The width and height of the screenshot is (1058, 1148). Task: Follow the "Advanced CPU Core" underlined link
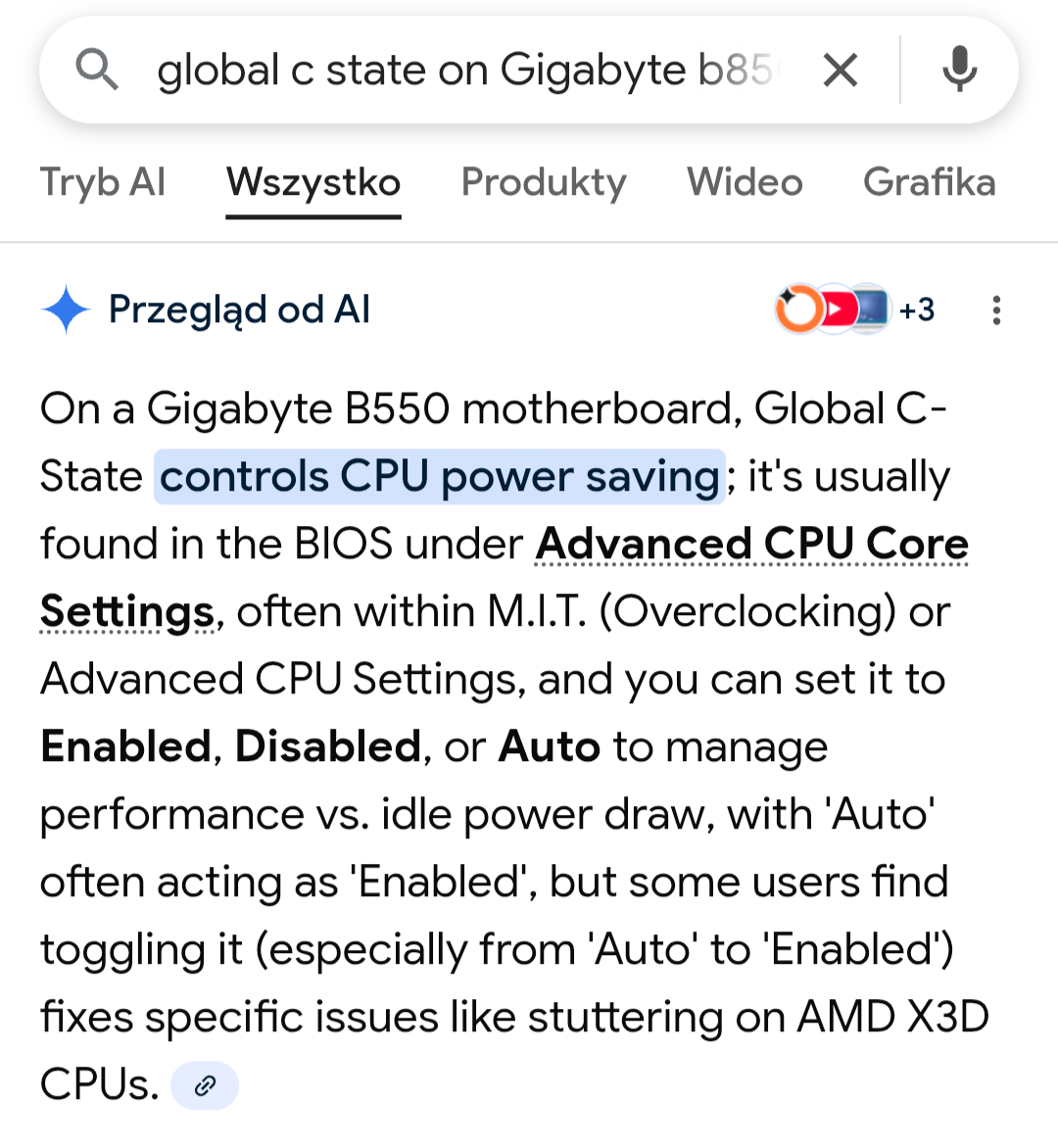[751, 544]
